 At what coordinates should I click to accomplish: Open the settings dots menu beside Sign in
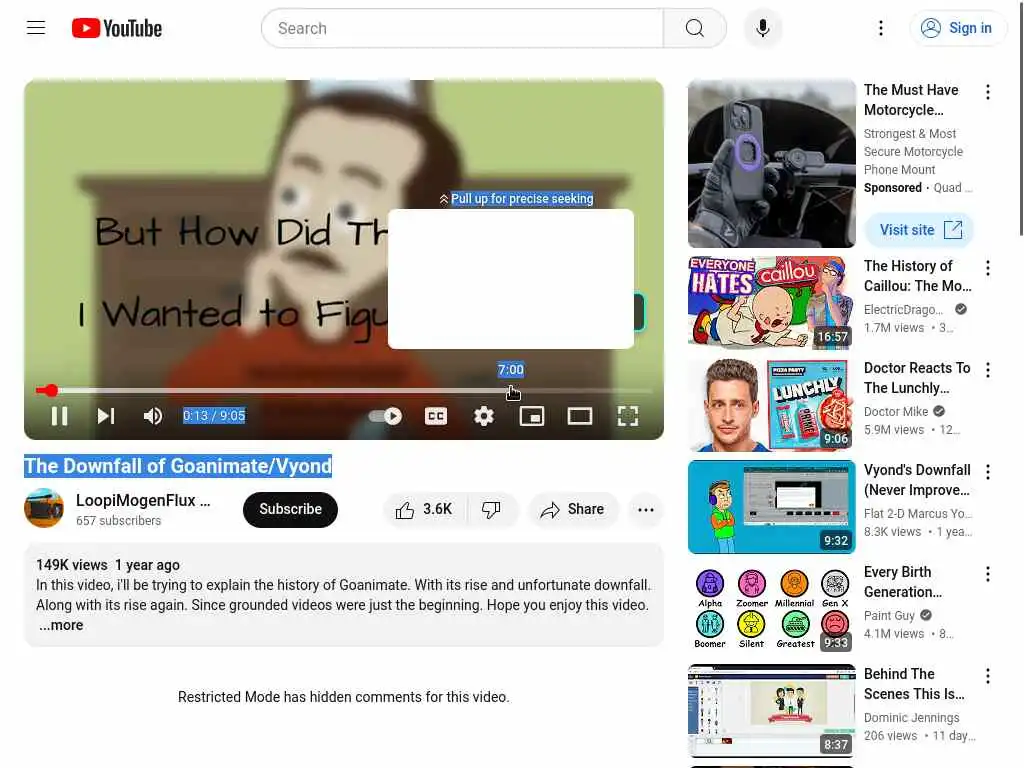tap(880, 28)
